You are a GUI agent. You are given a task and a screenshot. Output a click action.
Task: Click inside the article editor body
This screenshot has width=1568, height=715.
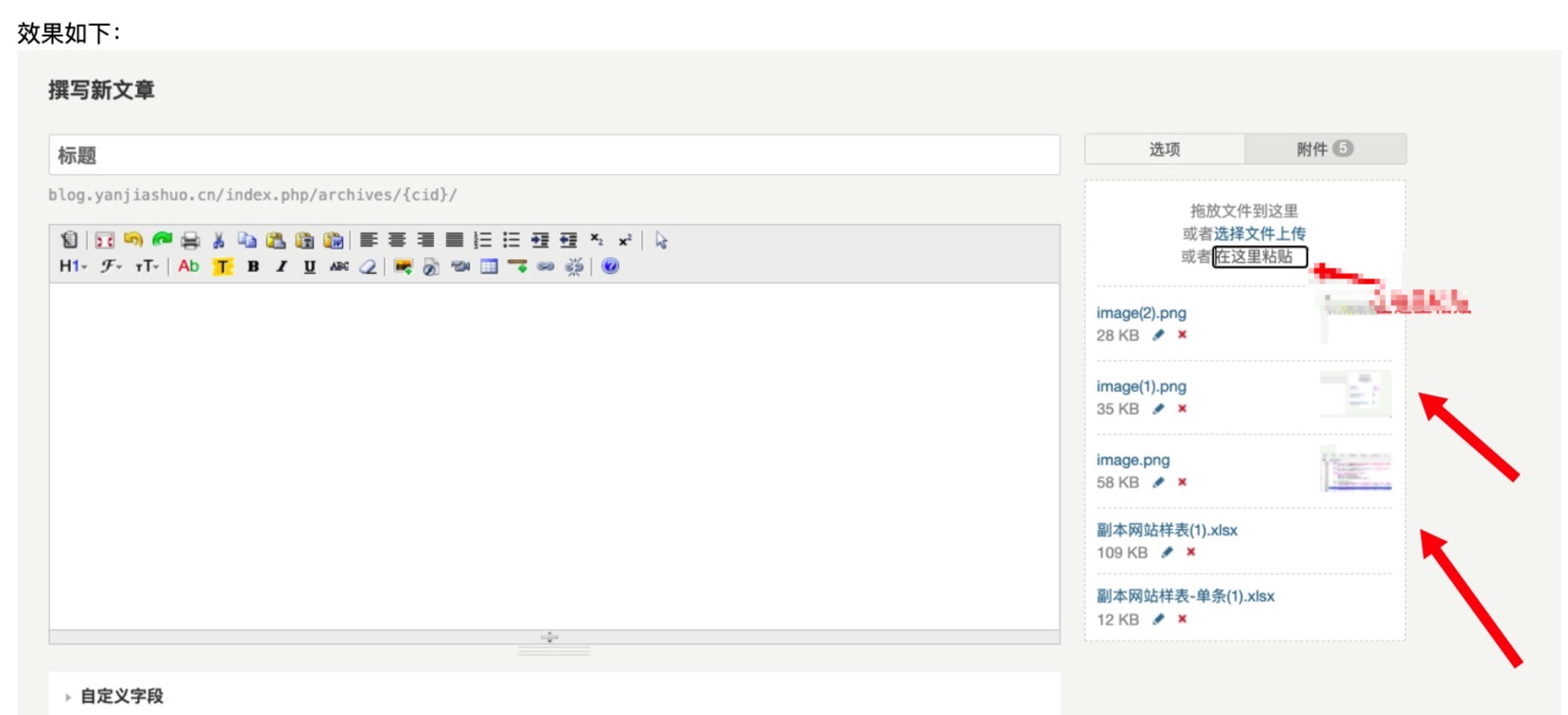pyautogui.click(x=555, y=456)
